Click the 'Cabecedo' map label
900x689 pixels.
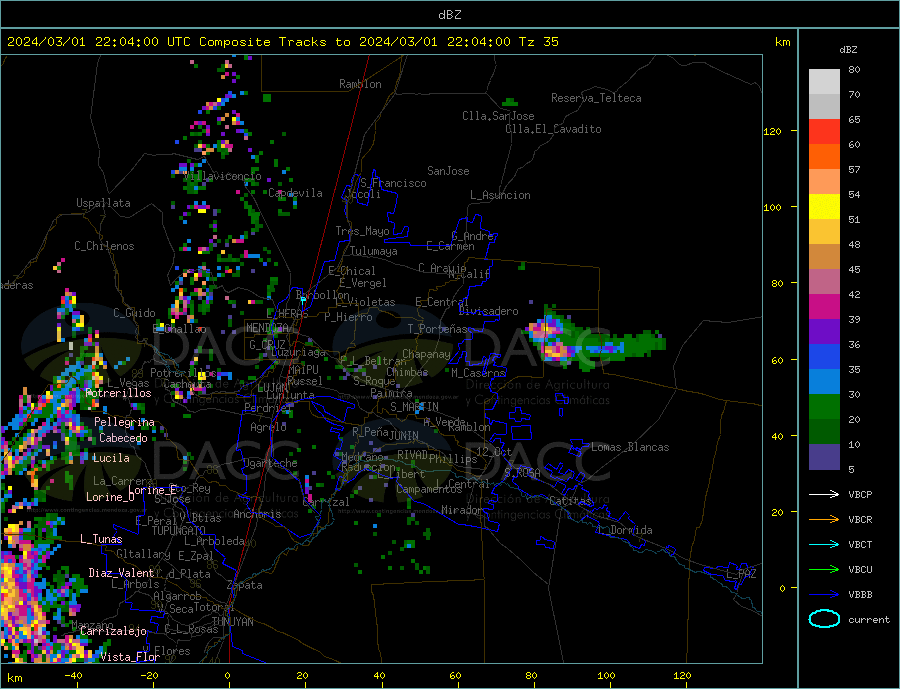(123, 438)
